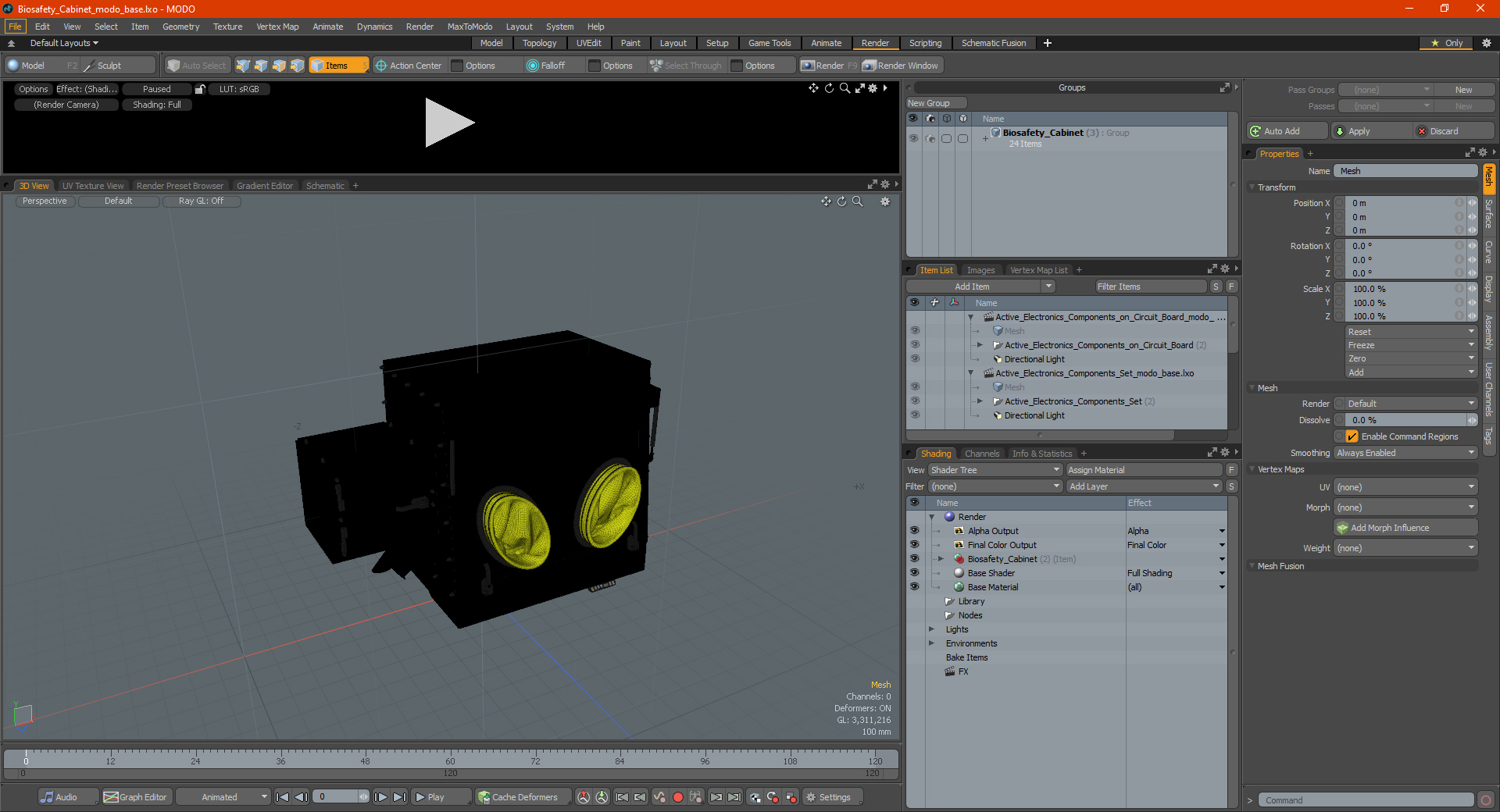Add a new layout tab with plus icon
1500x812 pixels.
(1048, 43)
